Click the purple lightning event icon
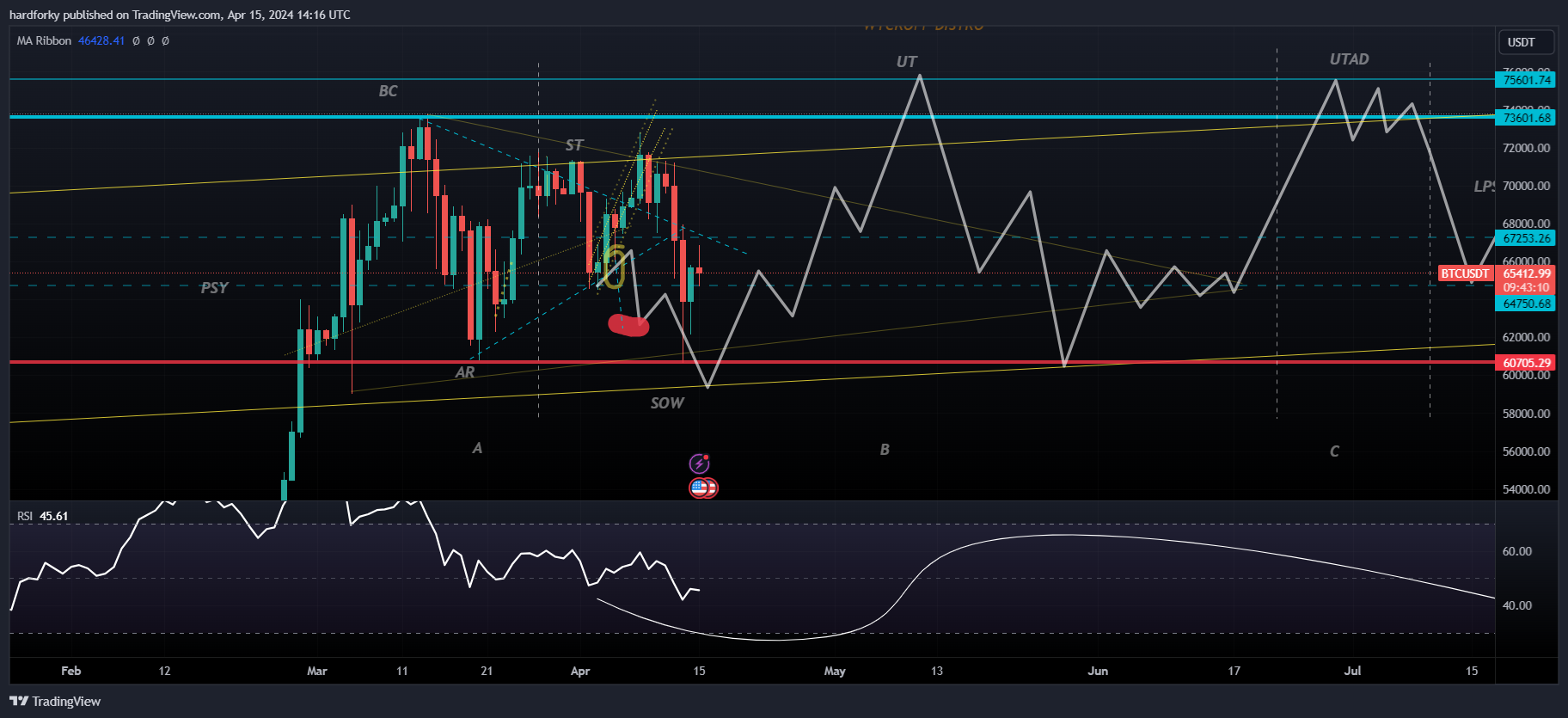 (x=700, y=464)
